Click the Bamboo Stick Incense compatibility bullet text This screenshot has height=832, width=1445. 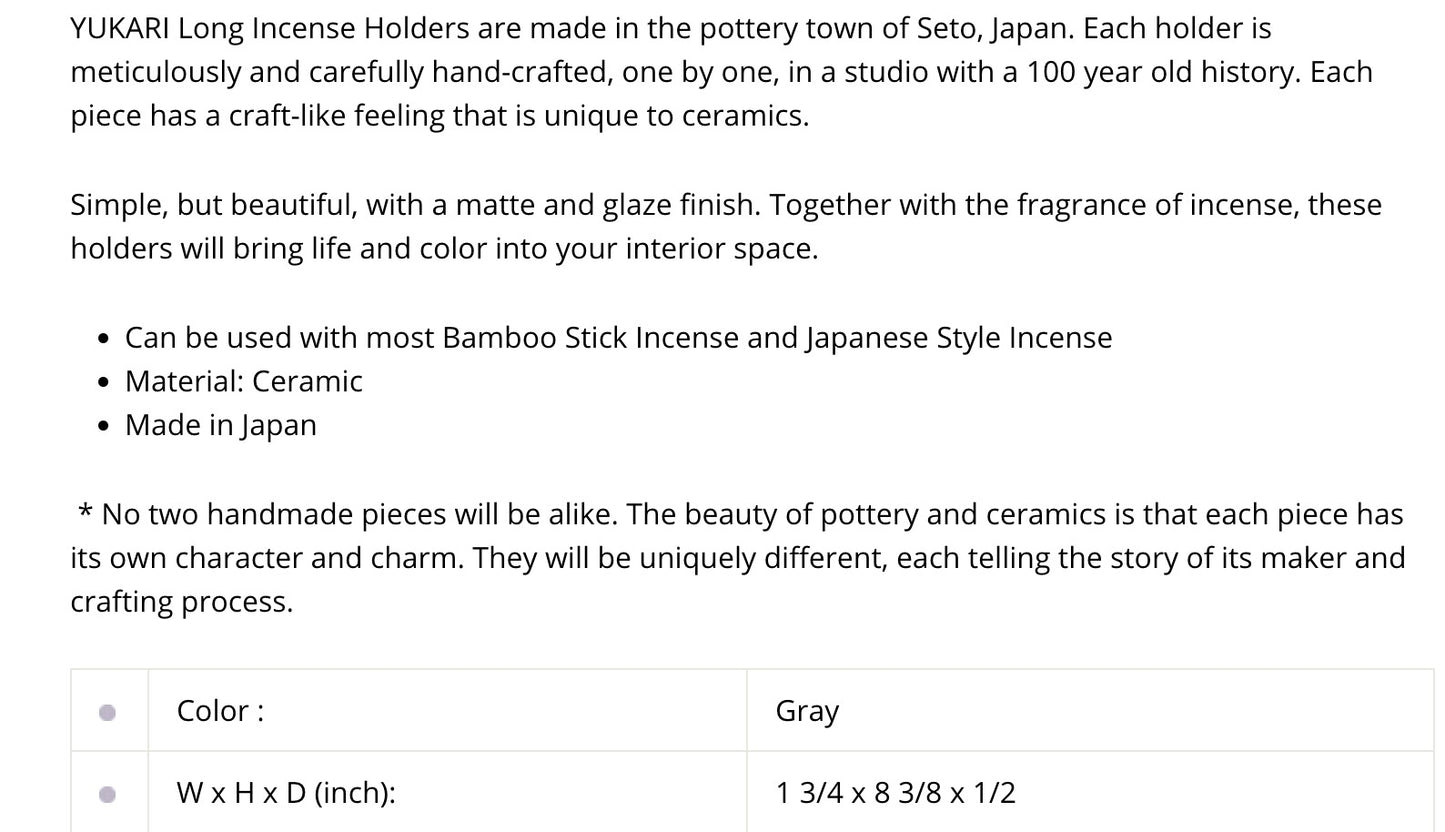point(618,338)
